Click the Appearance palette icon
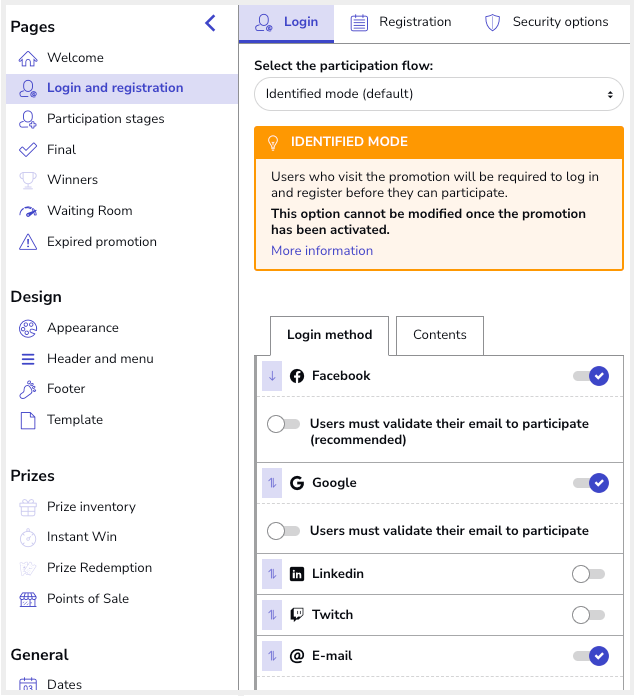This screenshot has width=634, height=696. [x=28, y=328]
